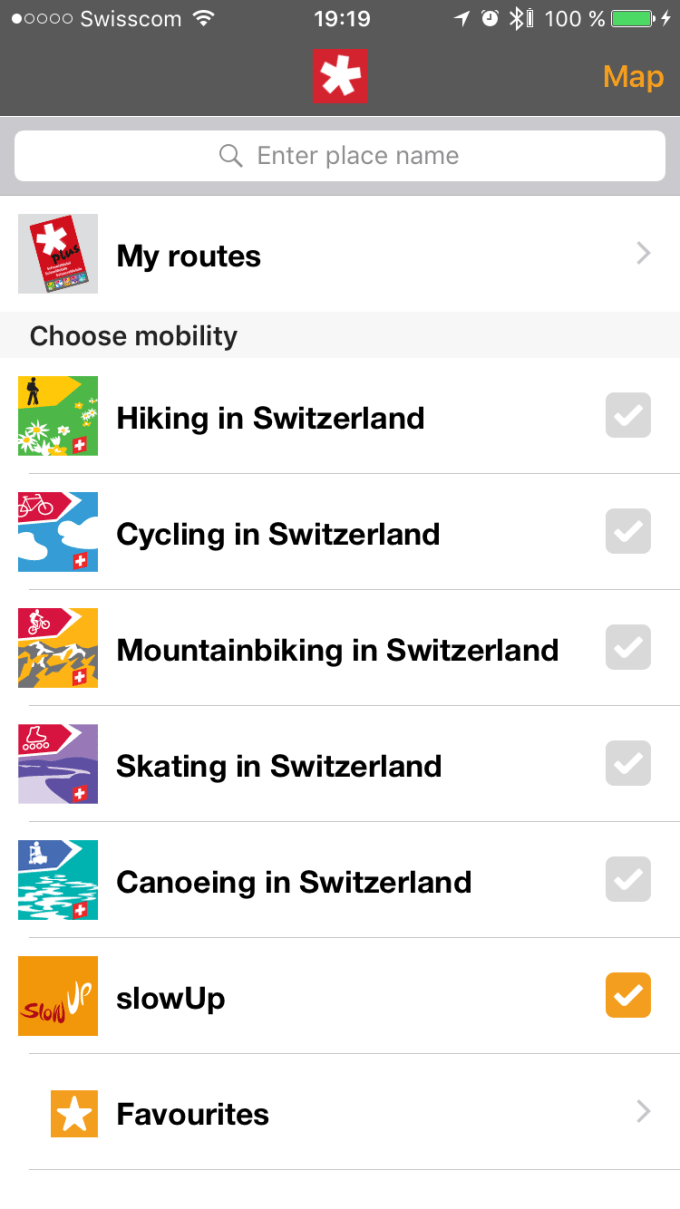Tap the Favourites star icon

pos(74,1113)
